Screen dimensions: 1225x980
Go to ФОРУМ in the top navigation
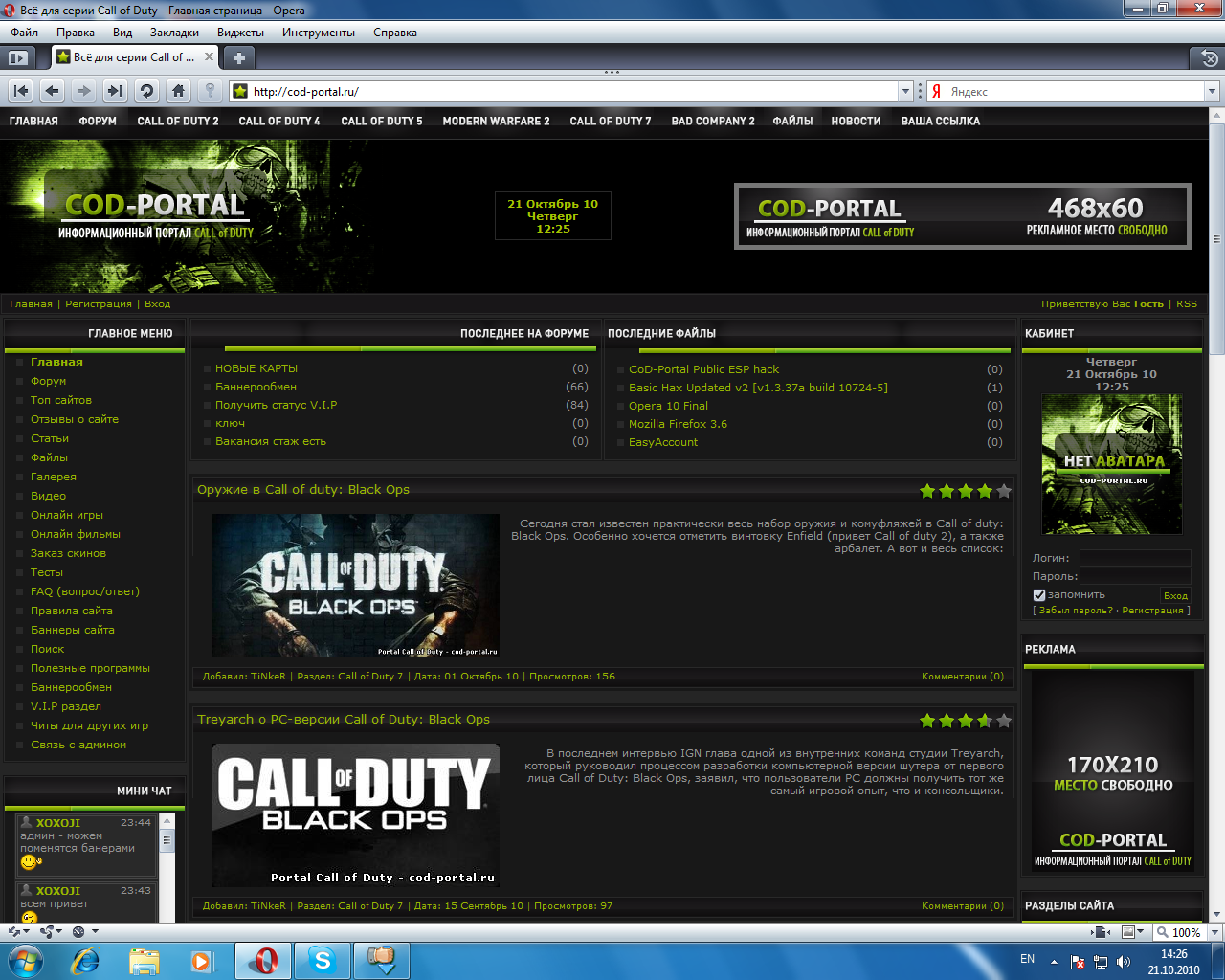click(x=98, y=121)
